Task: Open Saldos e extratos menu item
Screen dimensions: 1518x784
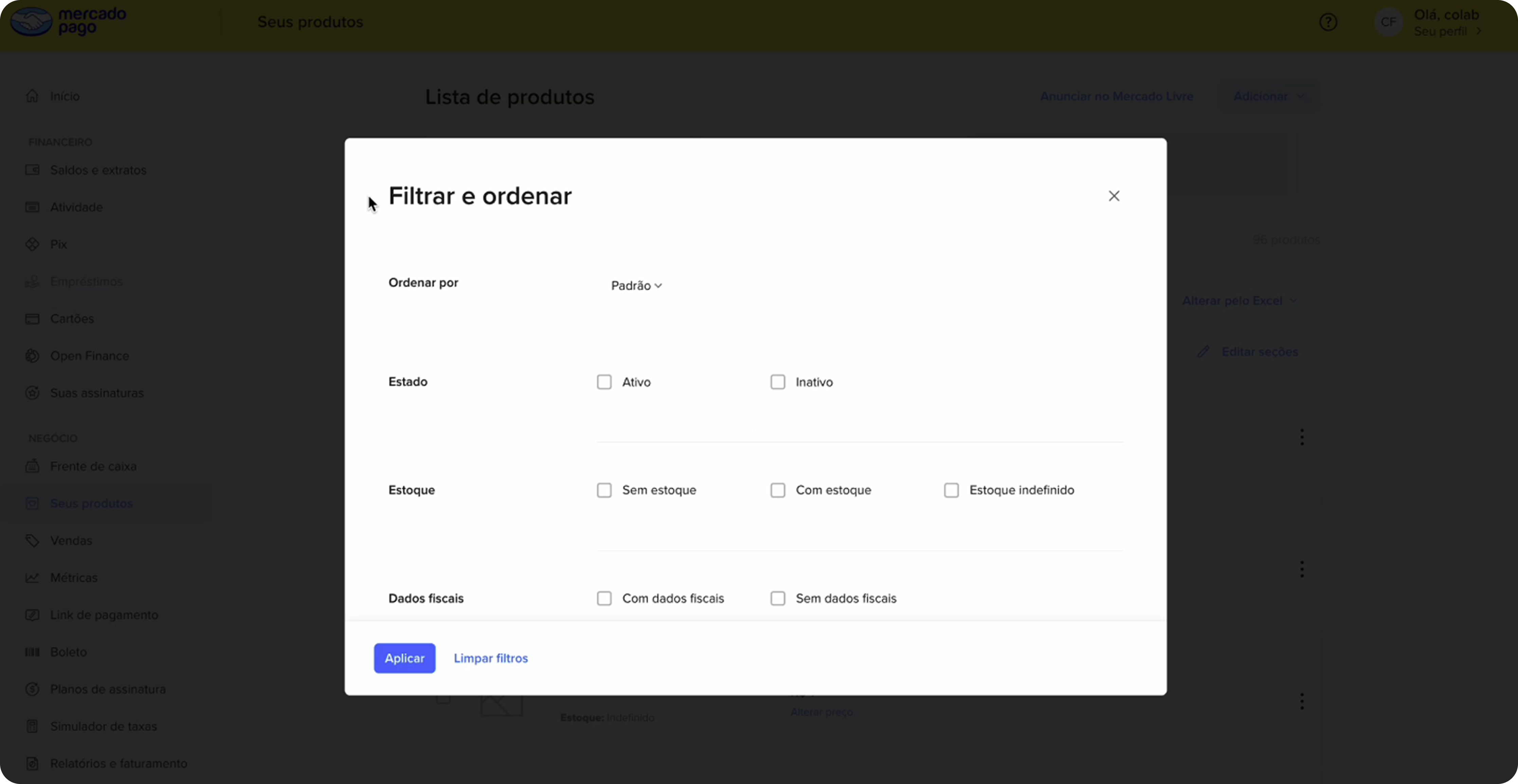Action: point(98,170)
